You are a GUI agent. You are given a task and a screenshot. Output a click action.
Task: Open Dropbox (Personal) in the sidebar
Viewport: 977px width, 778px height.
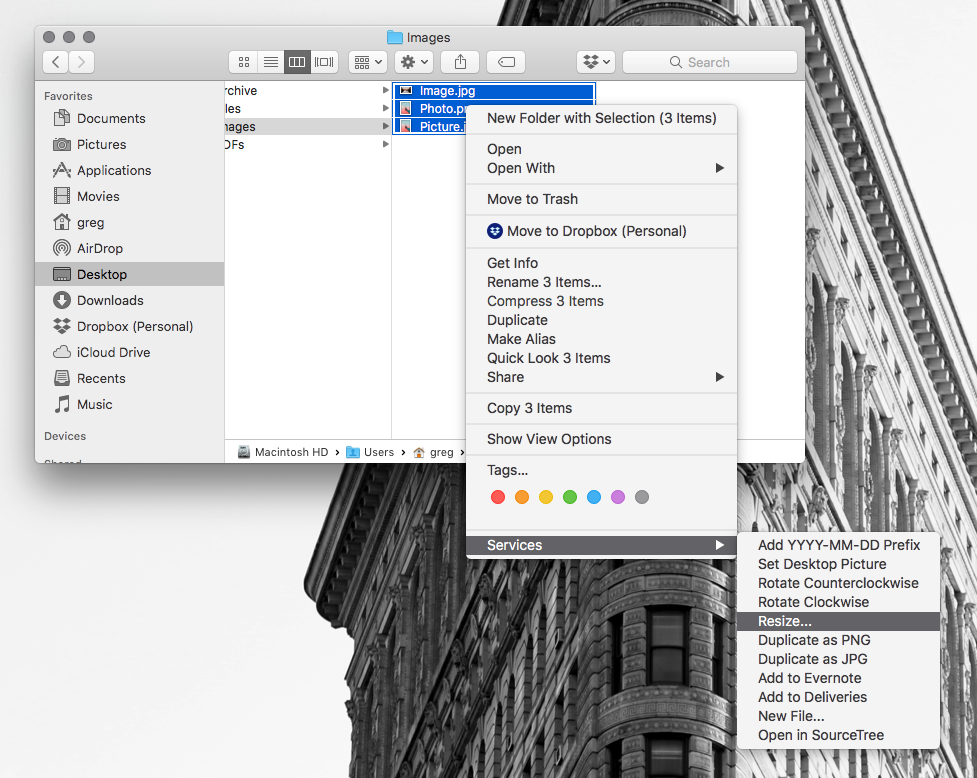coord(130,326)
